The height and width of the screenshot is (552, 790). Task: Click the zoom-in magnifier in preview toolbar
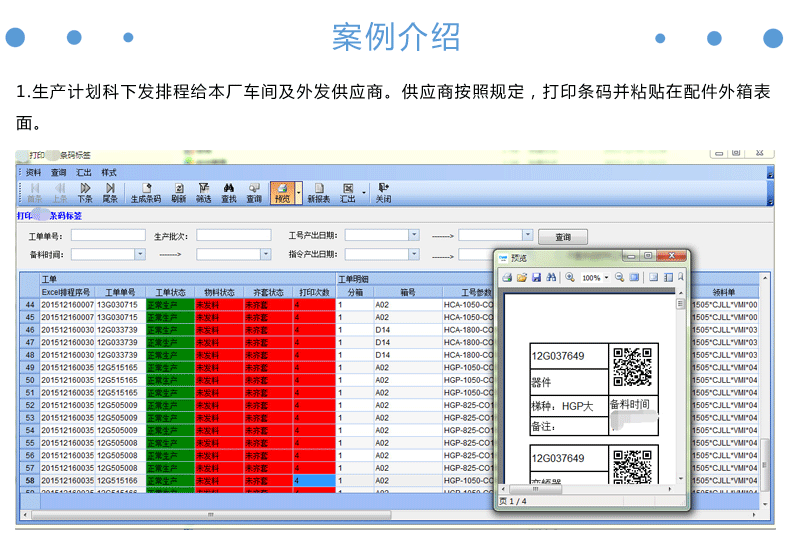570,277
